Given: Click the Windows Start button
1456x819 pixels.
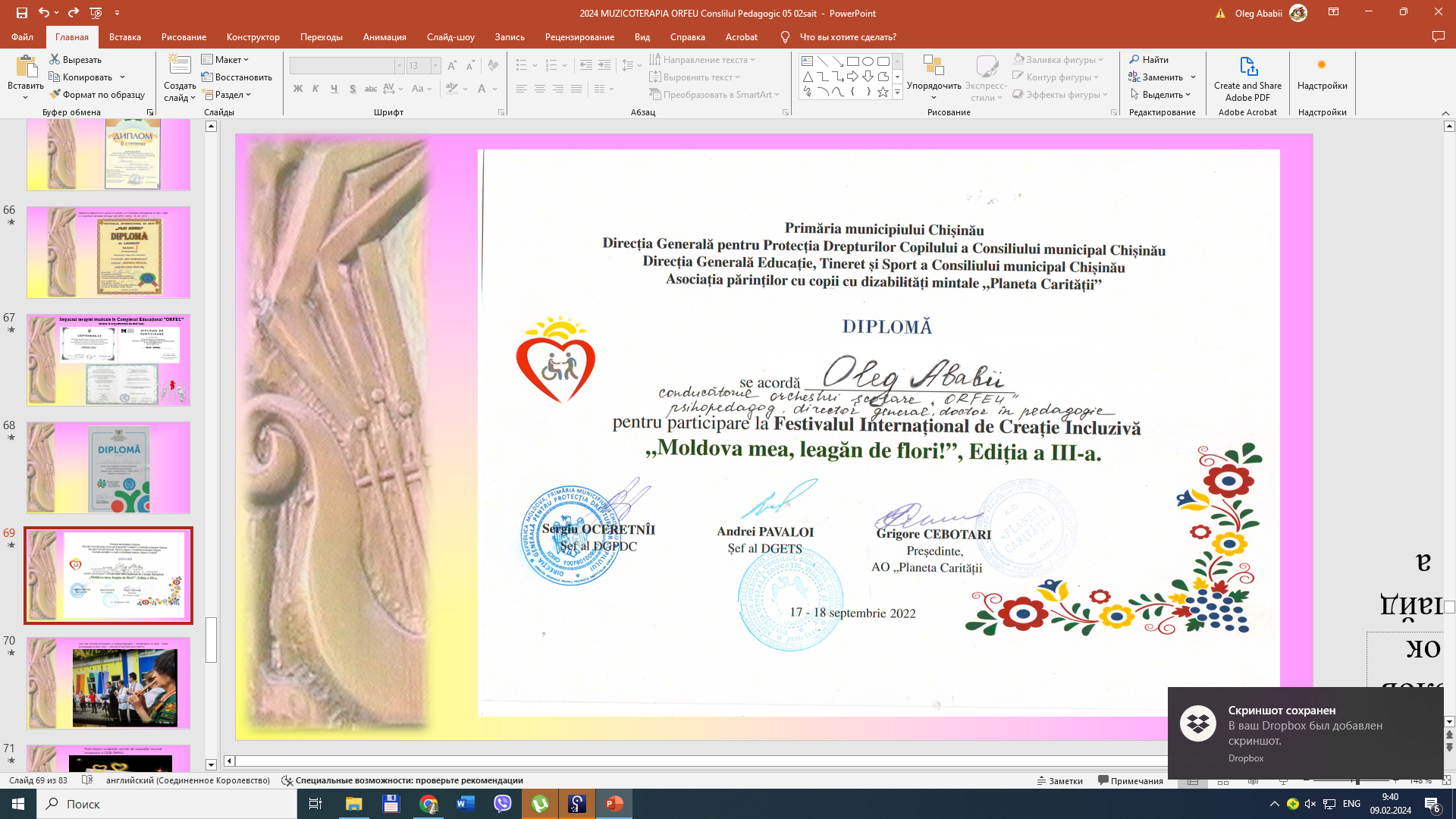Looking at the screenshot, I should [18, 804].
